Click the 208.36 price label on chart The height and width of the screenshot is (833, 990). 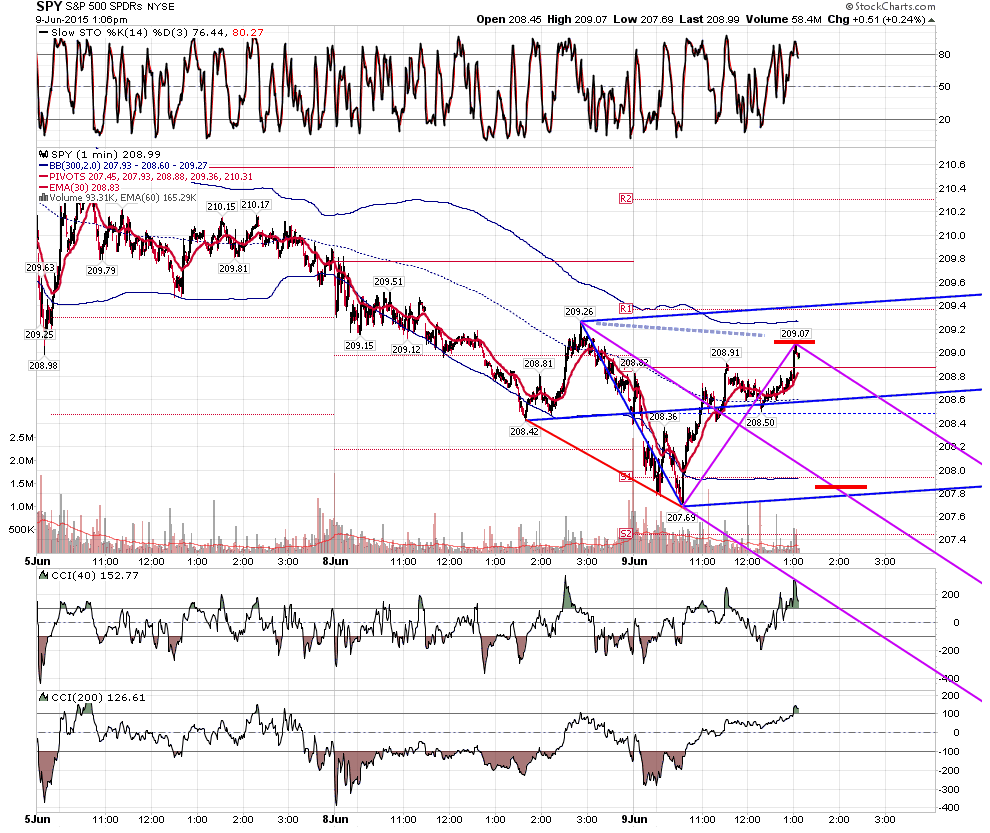point(664,417)
